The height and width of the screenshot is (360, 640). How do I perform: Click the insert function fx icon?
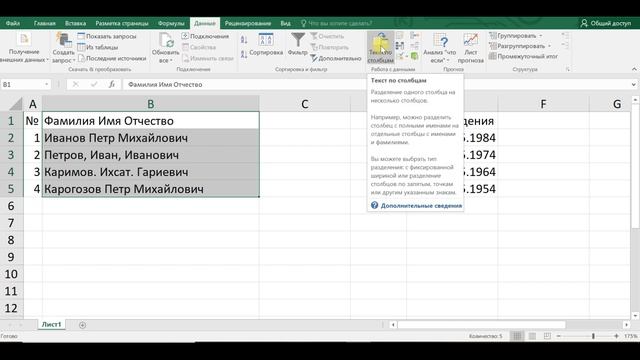tap(111, 84)
